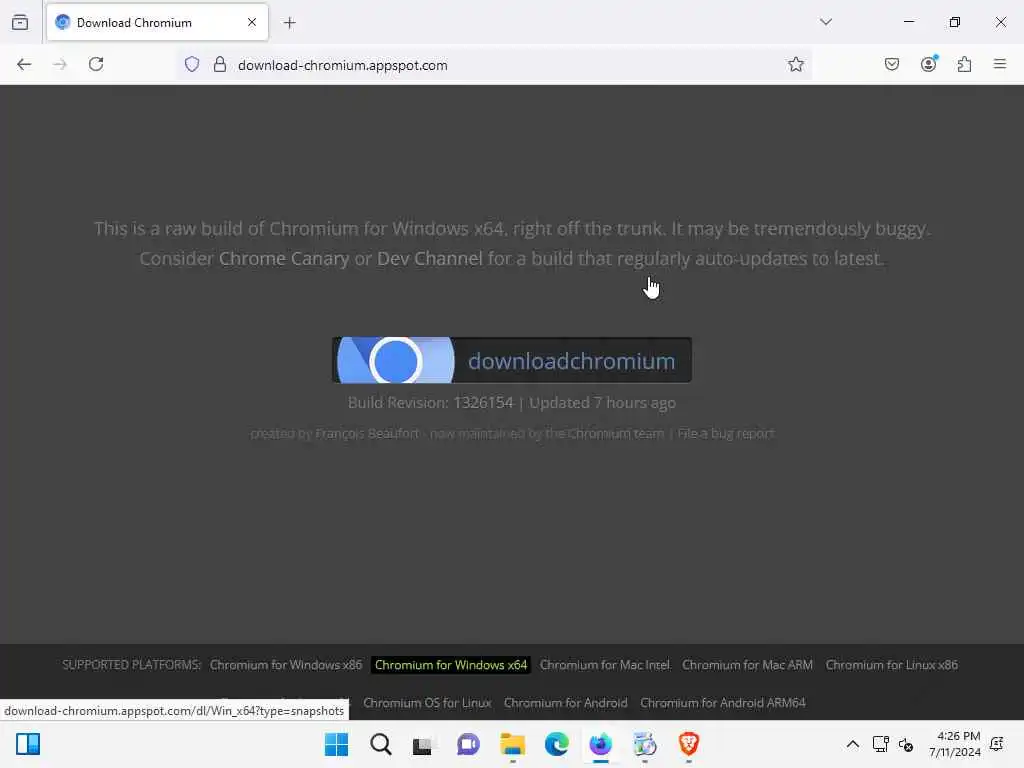Bookmark this page with star icon

pos(795,64)
